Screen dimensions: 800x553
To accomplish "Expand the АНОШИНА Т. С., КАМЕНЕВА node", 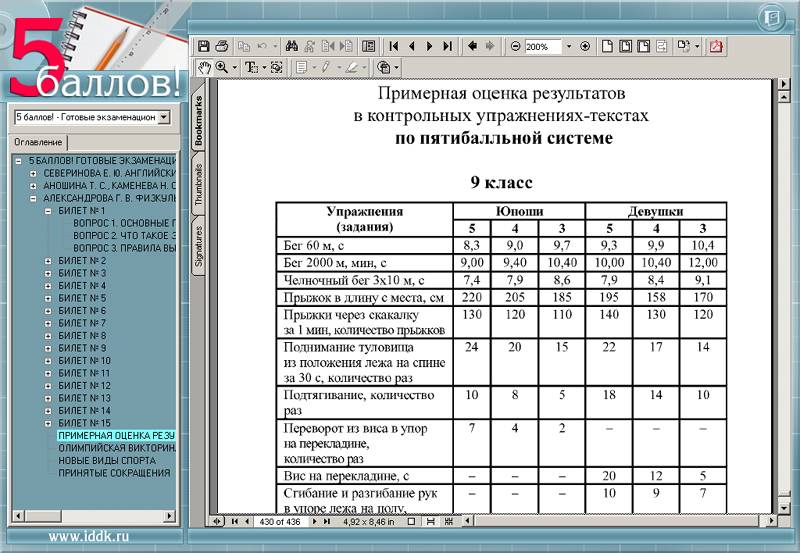I will (x=33, y=186).
